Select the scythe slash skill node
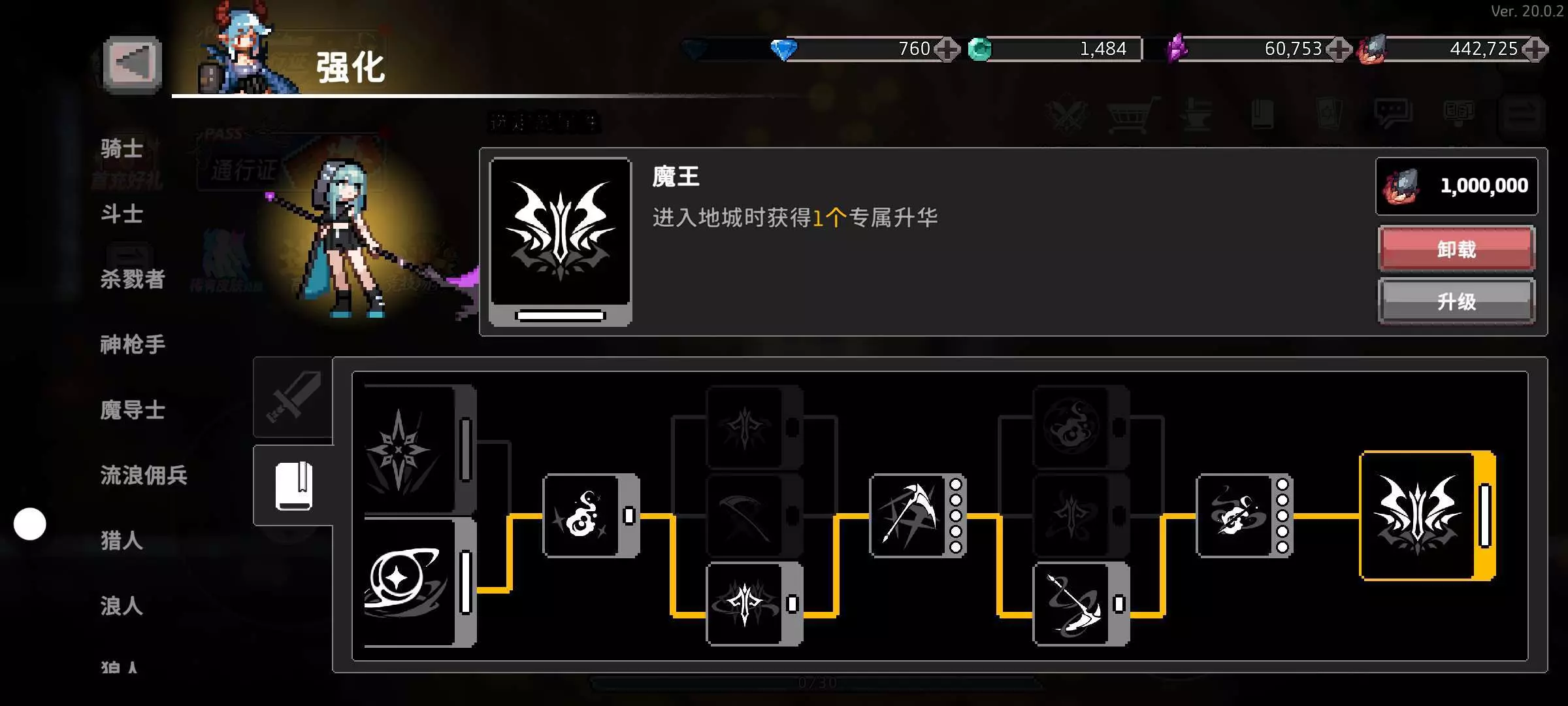 pos(918,516)
